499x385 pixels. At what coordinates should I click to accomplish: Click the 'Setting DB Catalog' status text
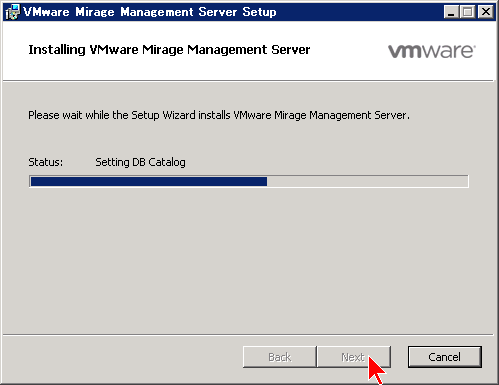tap(140, 162)
